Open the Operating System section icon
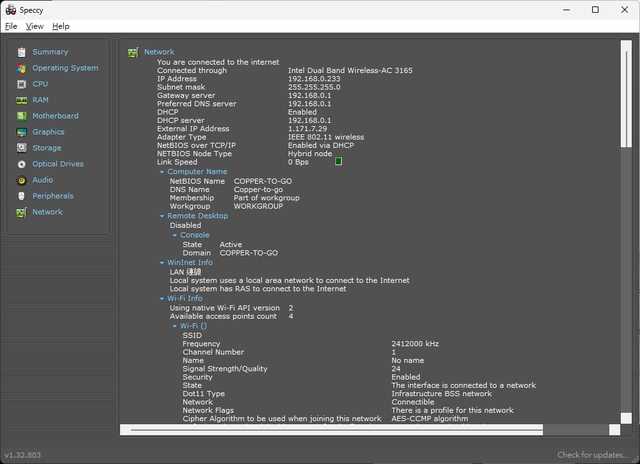 [21, 68]
